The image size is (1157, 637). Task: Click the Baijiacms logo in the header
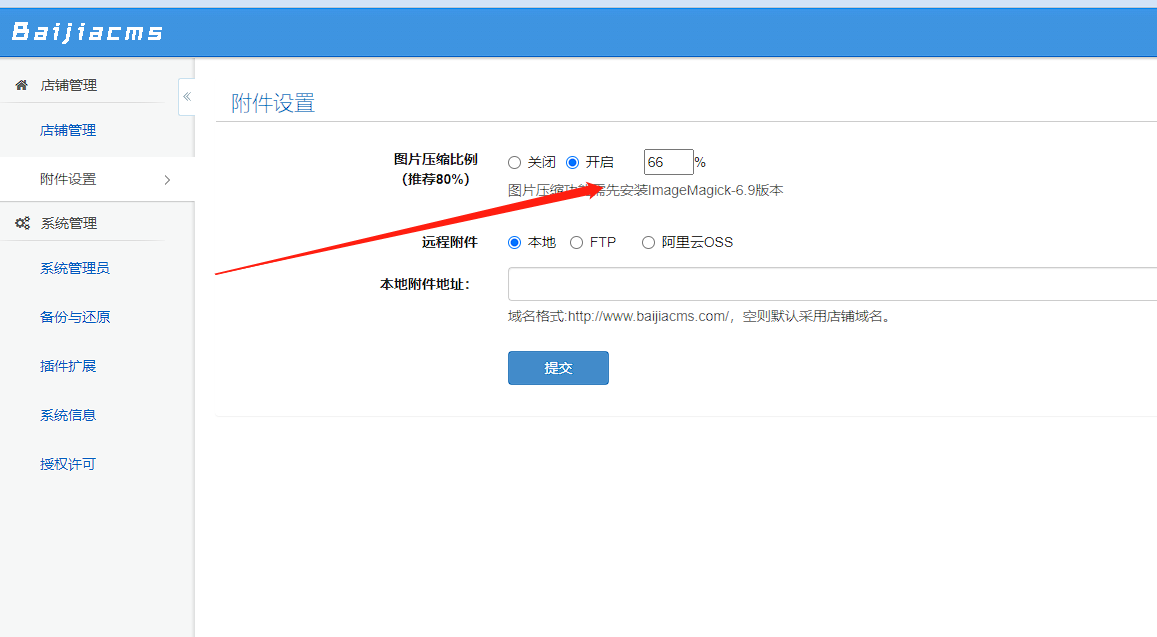click(85, 30)
